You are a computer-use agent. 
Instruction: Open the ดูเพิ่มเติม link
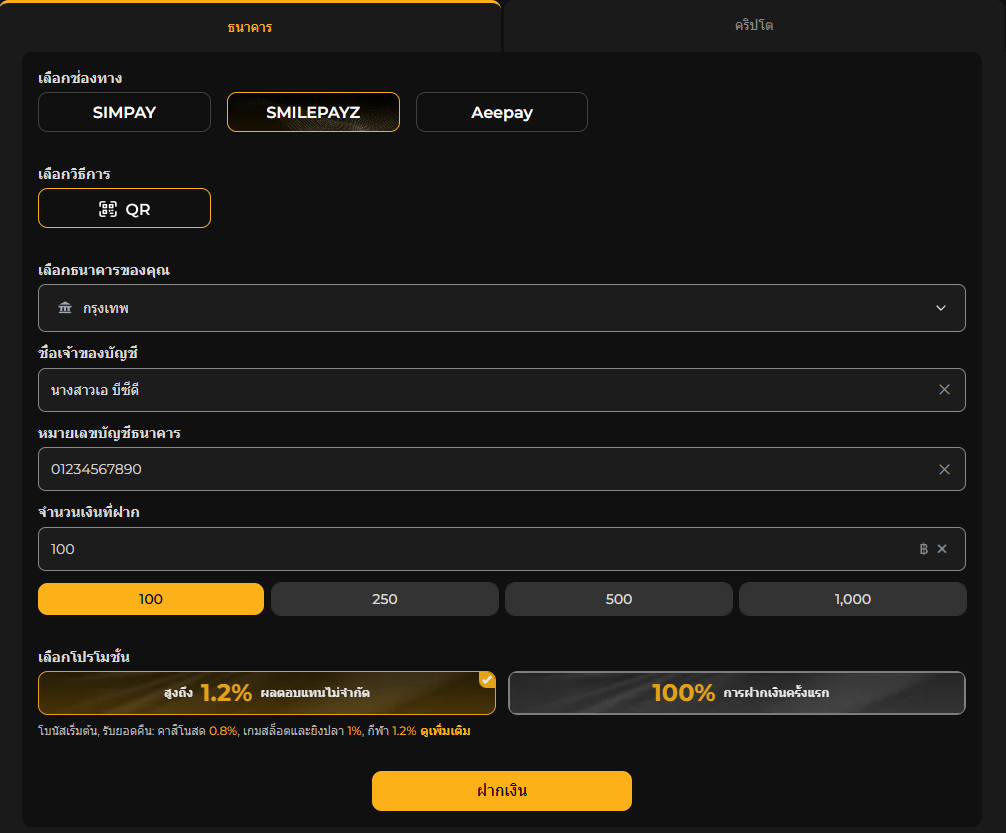445,732
